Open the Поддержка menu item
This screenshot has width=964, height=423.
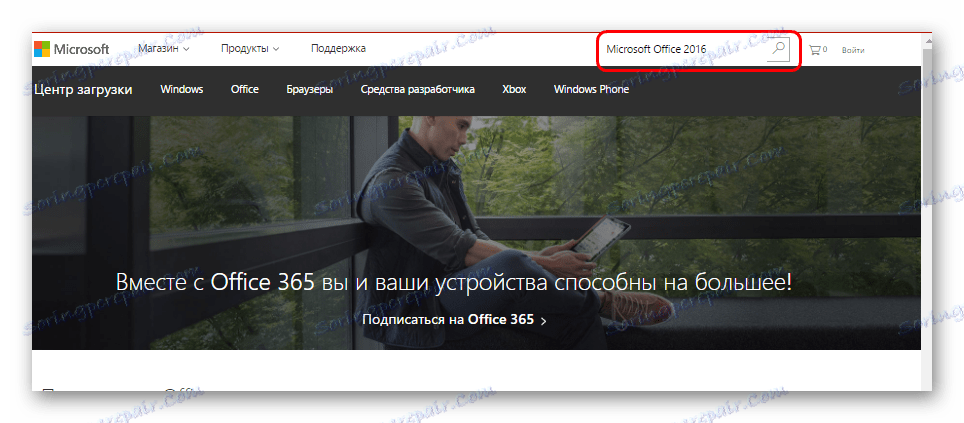338,48
